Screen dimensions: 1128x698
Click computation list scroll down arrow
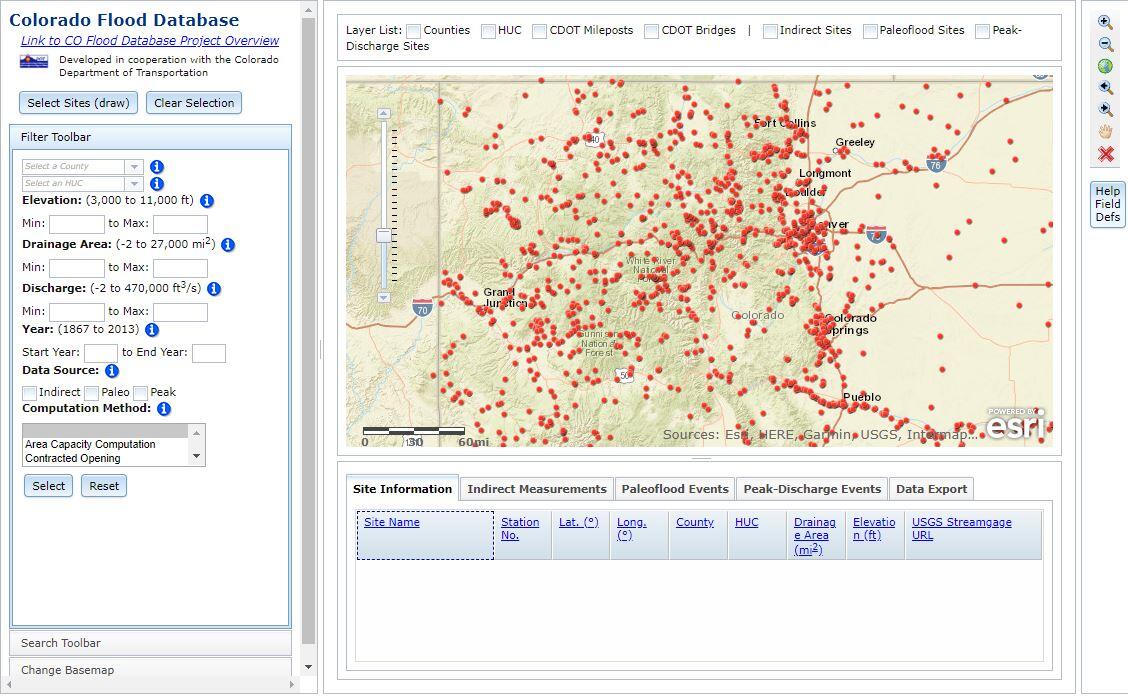[x=196, y=457]
